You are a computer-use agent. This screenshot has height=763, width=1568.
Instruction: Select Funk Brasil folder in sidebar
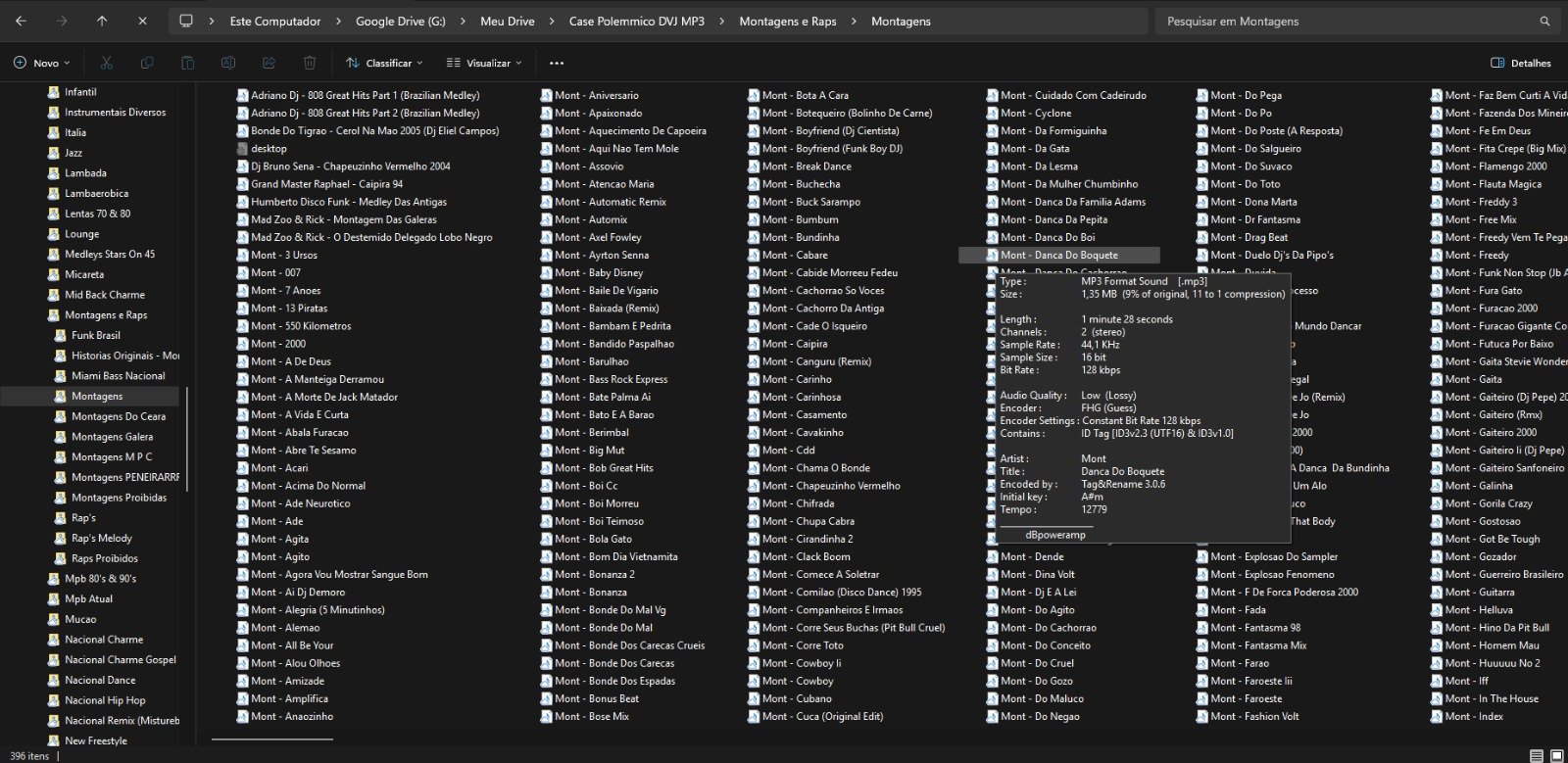point(95,335)
